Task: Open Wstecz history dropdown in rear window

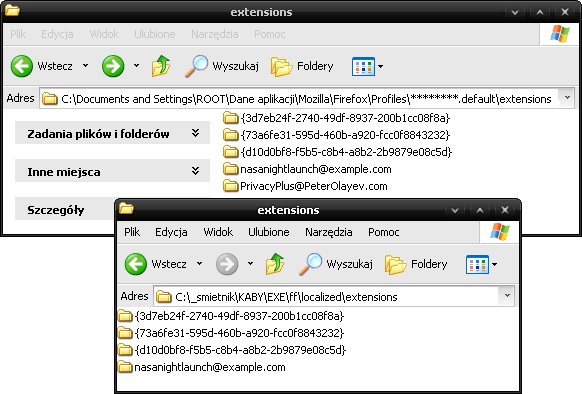Action: pos(85,66)
